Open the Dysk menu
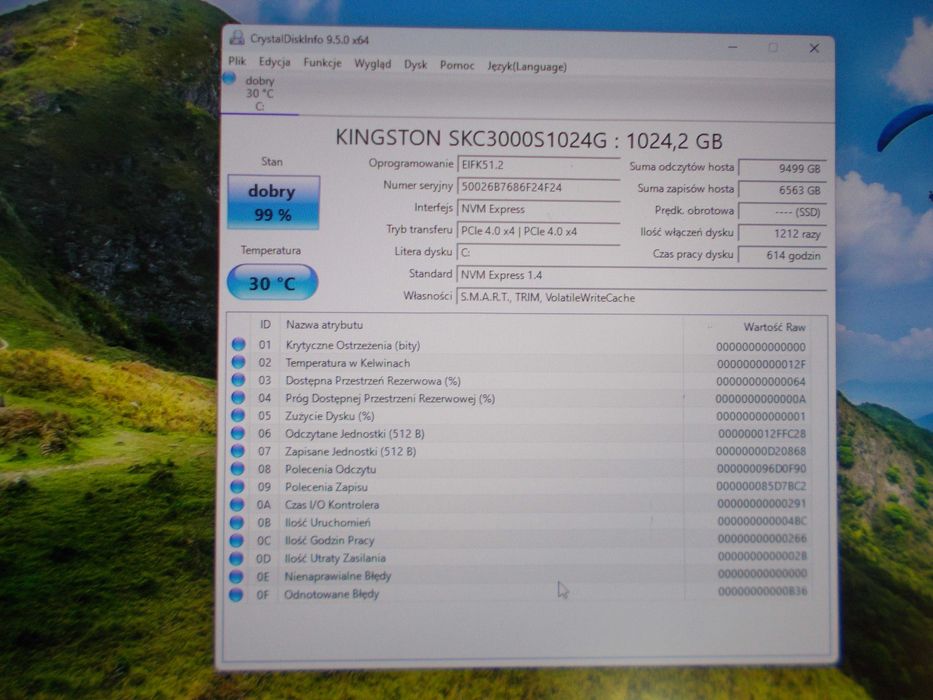Screen dimensions: 933x700 pyautogui.click(x=415, y=64)
